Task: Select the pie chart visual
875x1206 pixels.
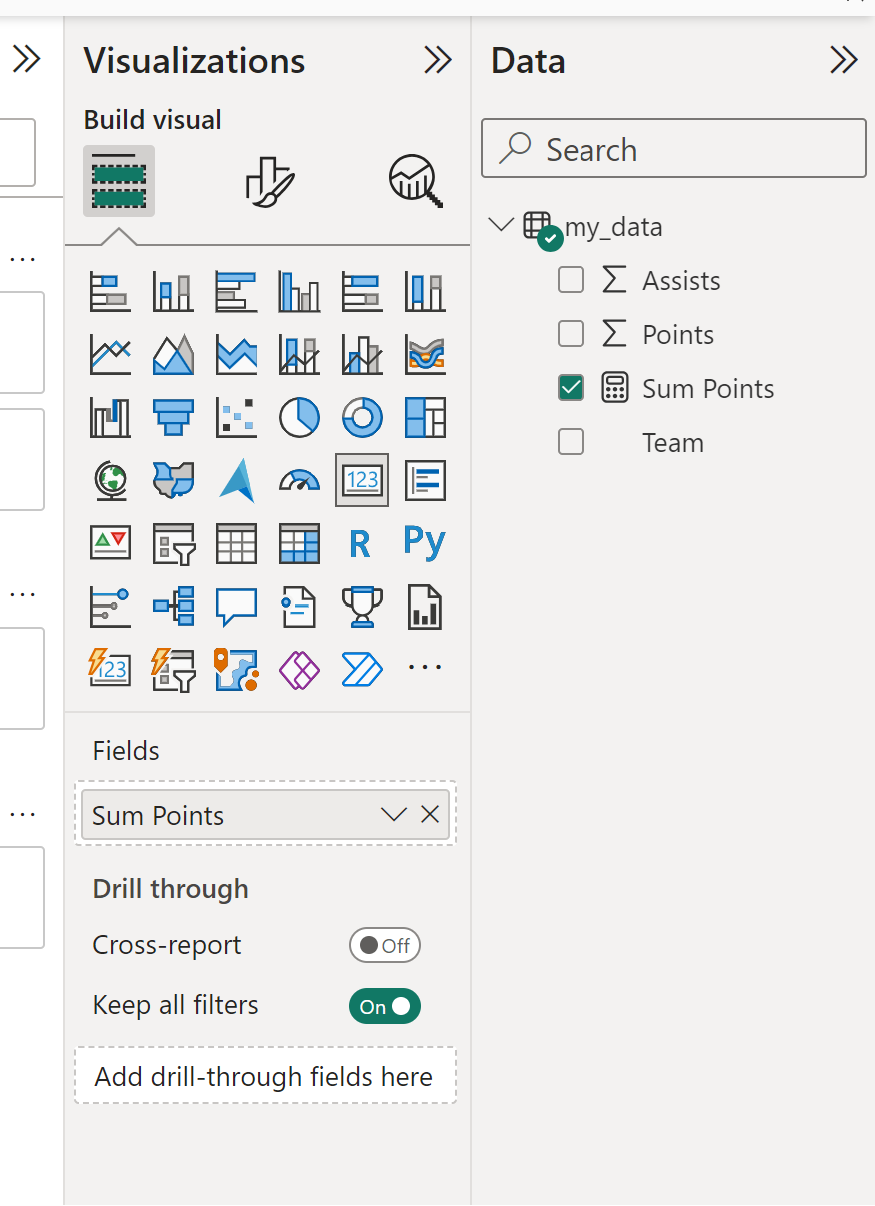Action: pos(299,417)
